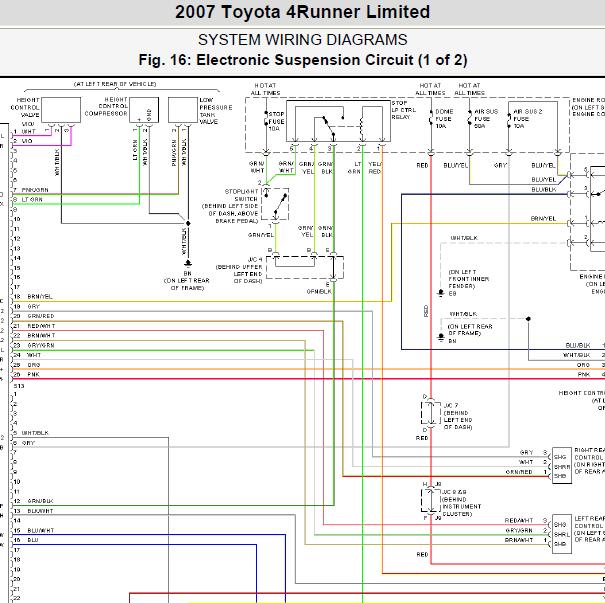The height and width of the screenshot is (603, 605).
Task: Click pin 8 "LT GRN" wire label
Action: (x=32, y=200)
